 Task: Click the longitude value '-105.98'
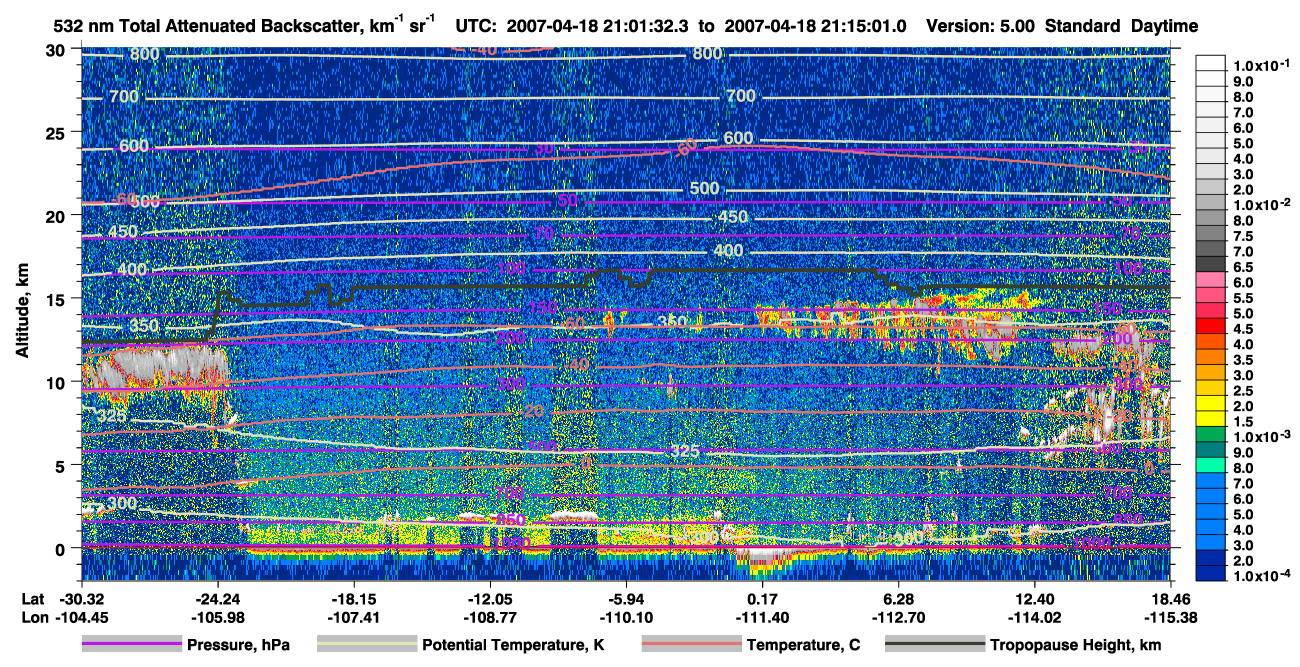(217, 617)
